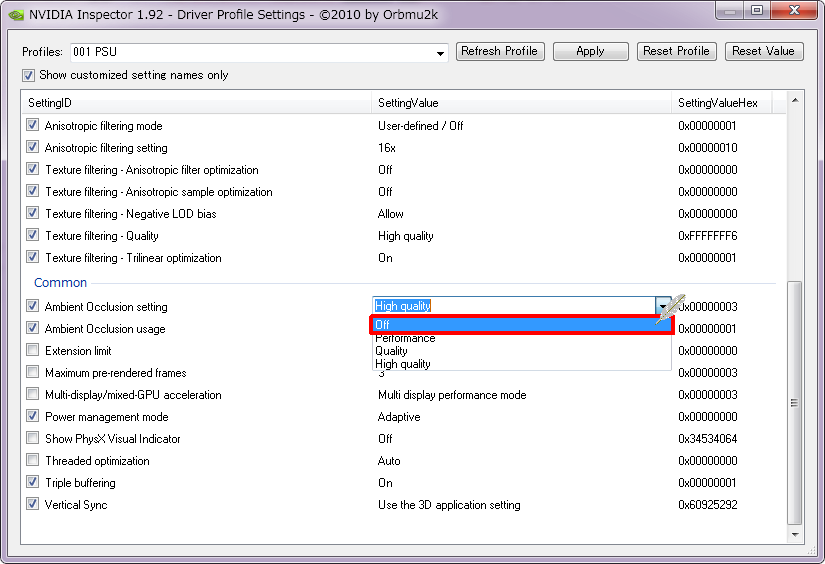The height and width of the screenshot is (564, 825).
Task: Select Quality option in open dropdown list
Action: click(x=521, y=351)
